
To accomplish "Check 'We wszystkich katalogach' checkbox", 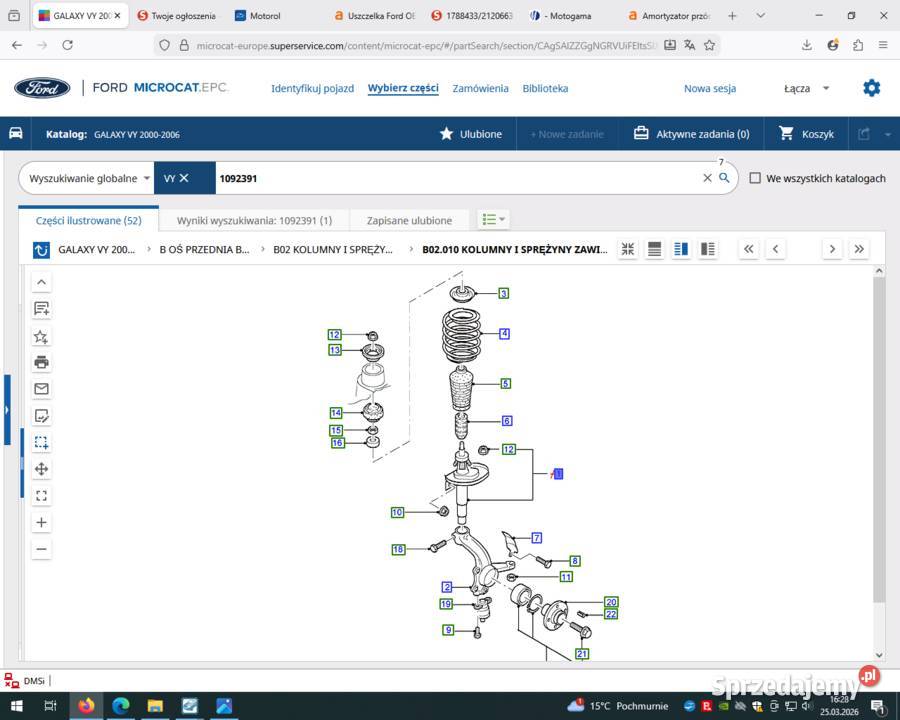I will point(756,178).
